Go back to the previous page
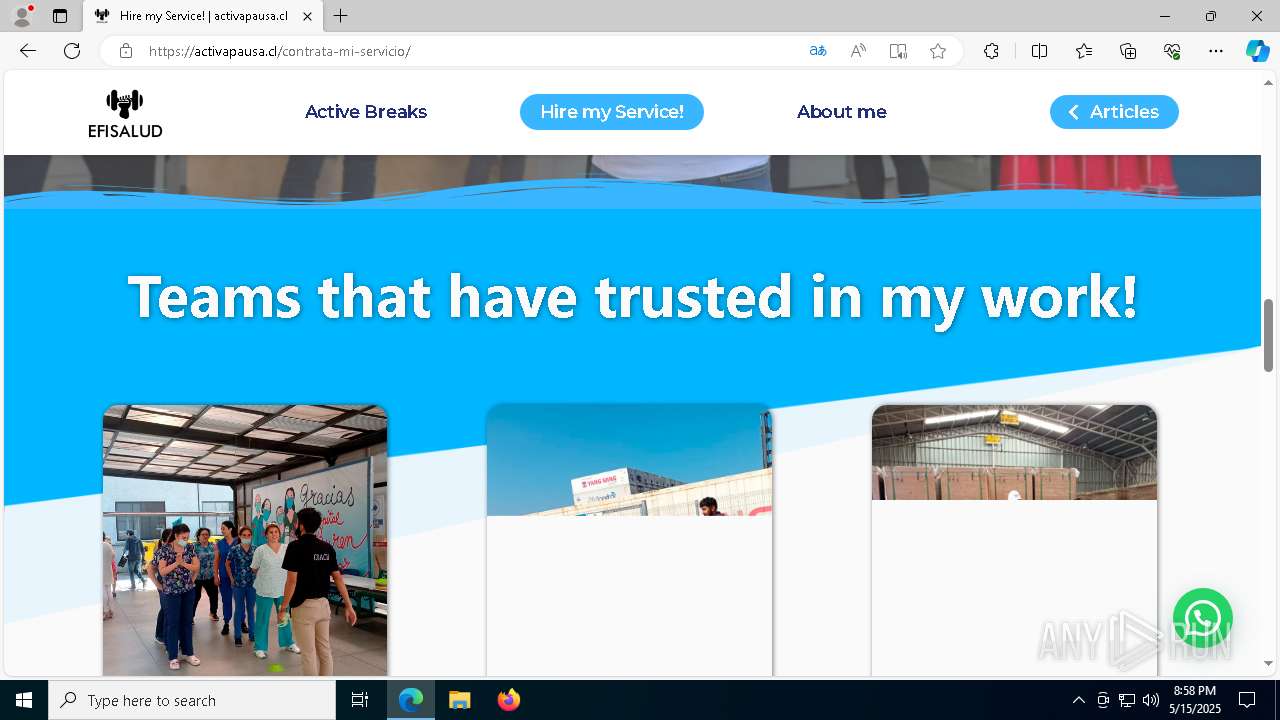 (28, 51)
